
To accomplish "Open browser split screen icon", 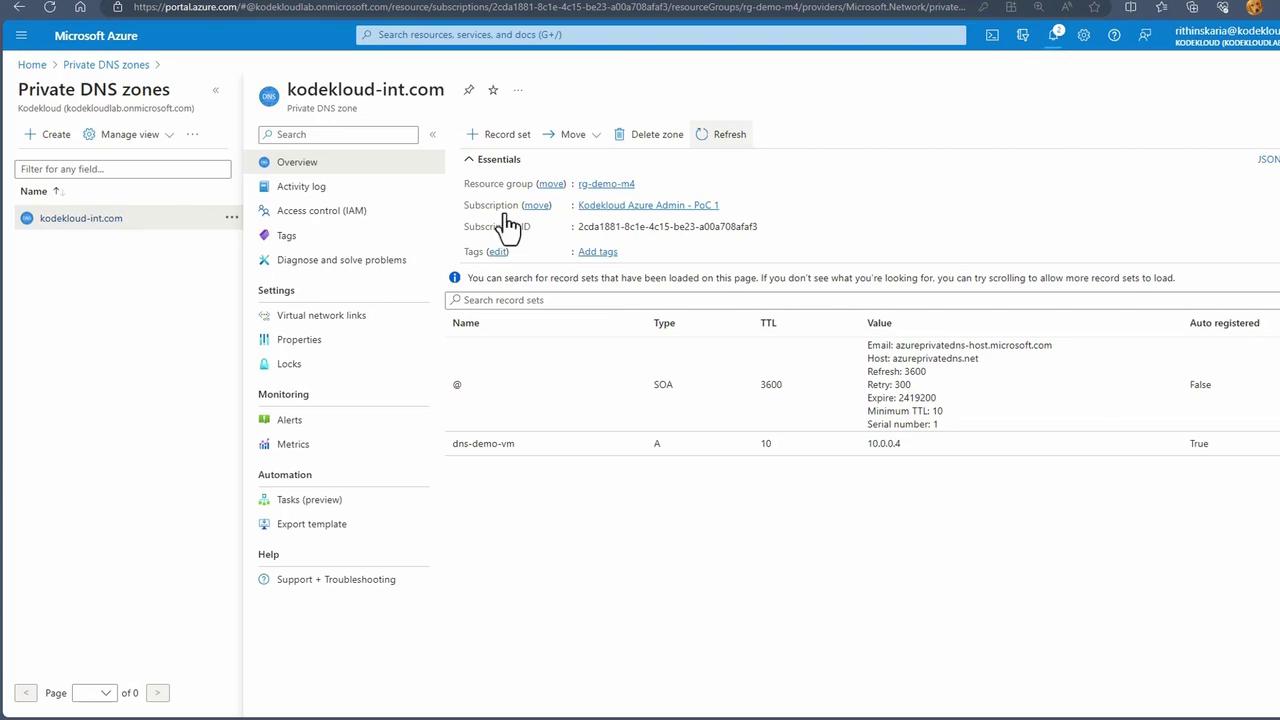I will pos(1130,7).
